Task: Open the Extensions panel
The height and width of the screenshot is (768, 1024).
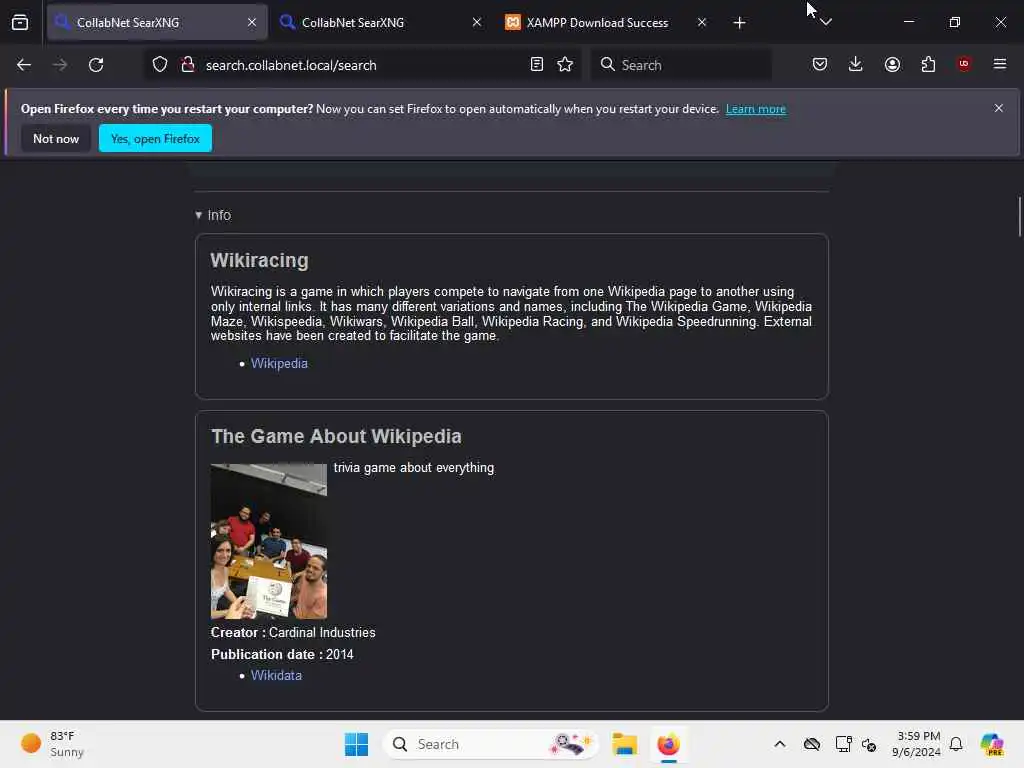Action: click(928, 64)
